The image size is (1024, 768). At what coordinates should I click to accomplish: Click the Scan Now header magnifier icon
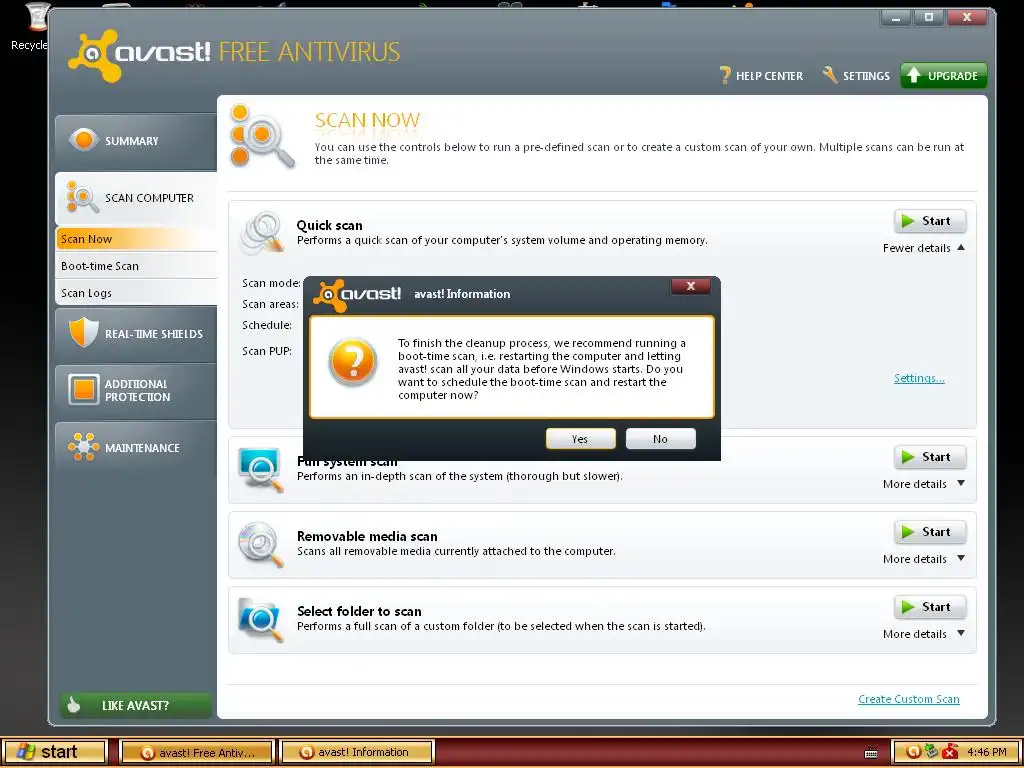click(262, 136)
